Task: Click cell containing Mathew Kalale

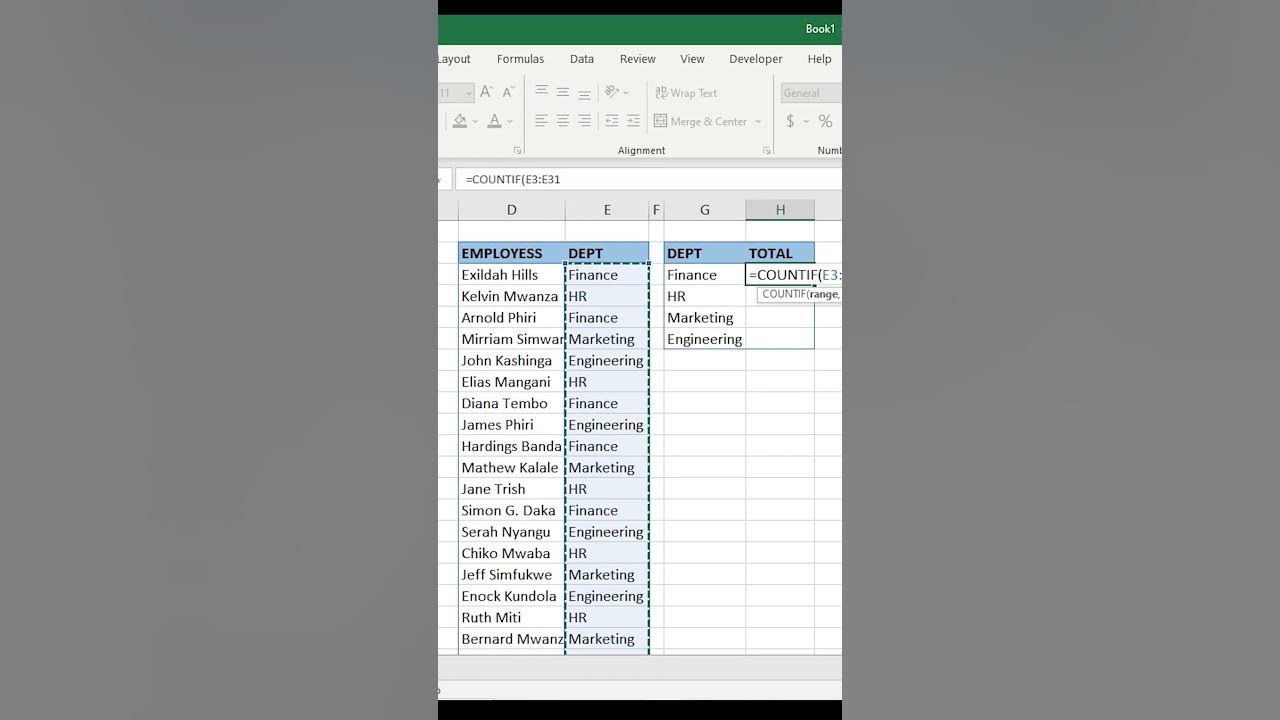Action: click(x=512, y=468)
